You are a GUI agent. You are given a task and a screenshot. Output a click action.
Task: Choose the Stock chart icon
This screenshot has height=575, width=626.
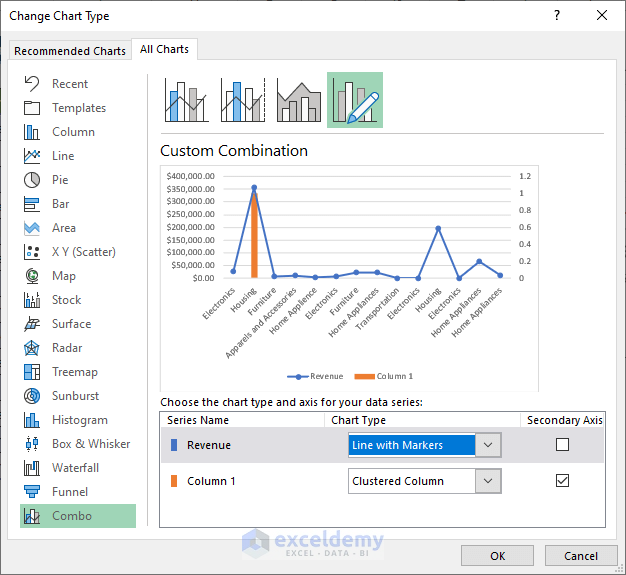(32, 299)
